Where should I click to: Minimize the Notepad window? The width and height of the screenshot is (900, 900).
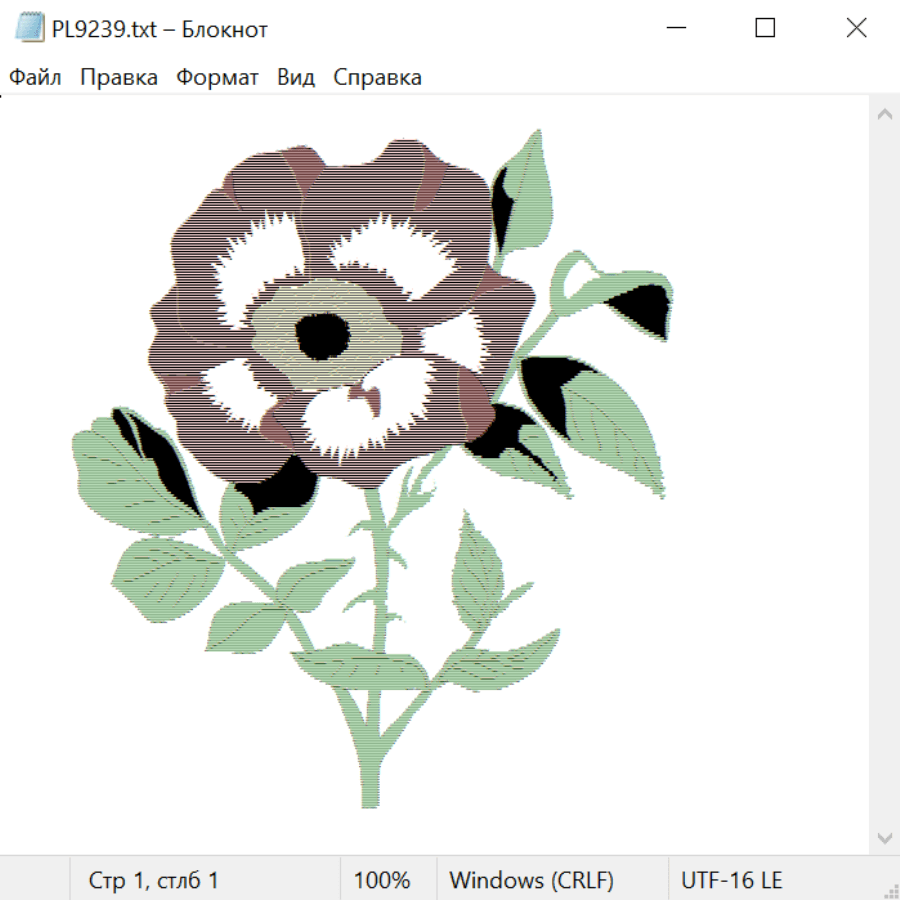(673, 29)
